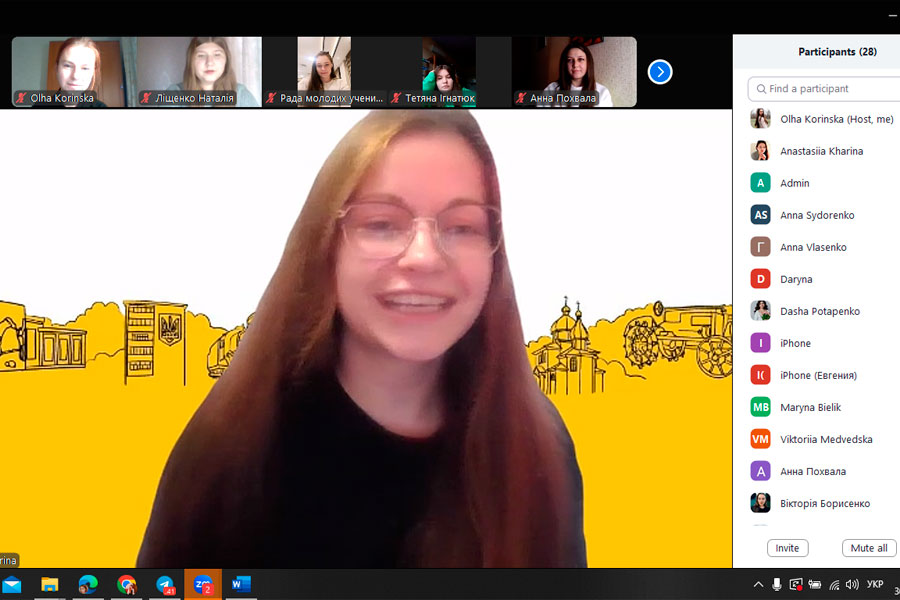Click muted mic icon on Анна Похвала thumbnail
The width and height of the screenshot is (900, 600).
click(521, 98)
